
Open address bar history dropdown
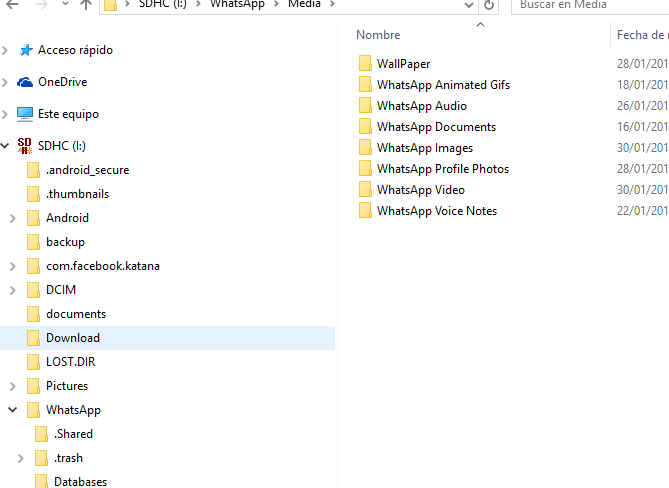click(x=468, y=5)
